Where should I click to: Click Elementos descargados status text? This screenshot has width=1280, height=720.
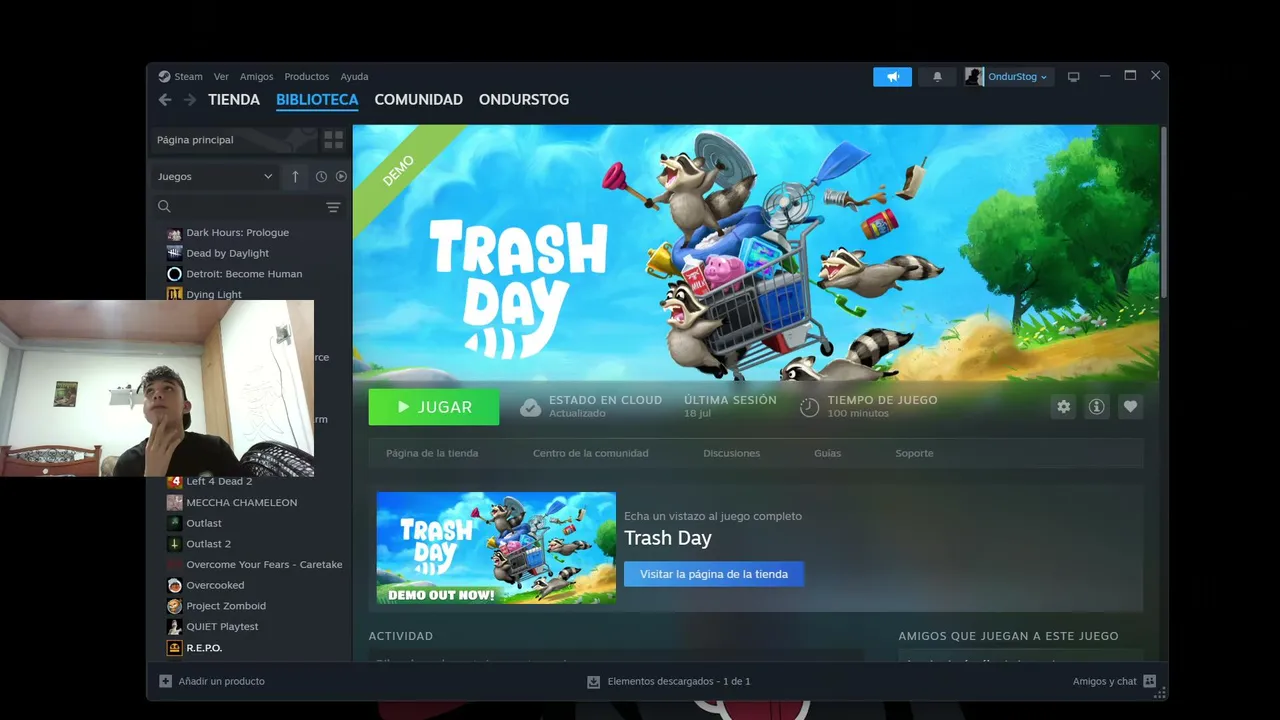[678, 681]
